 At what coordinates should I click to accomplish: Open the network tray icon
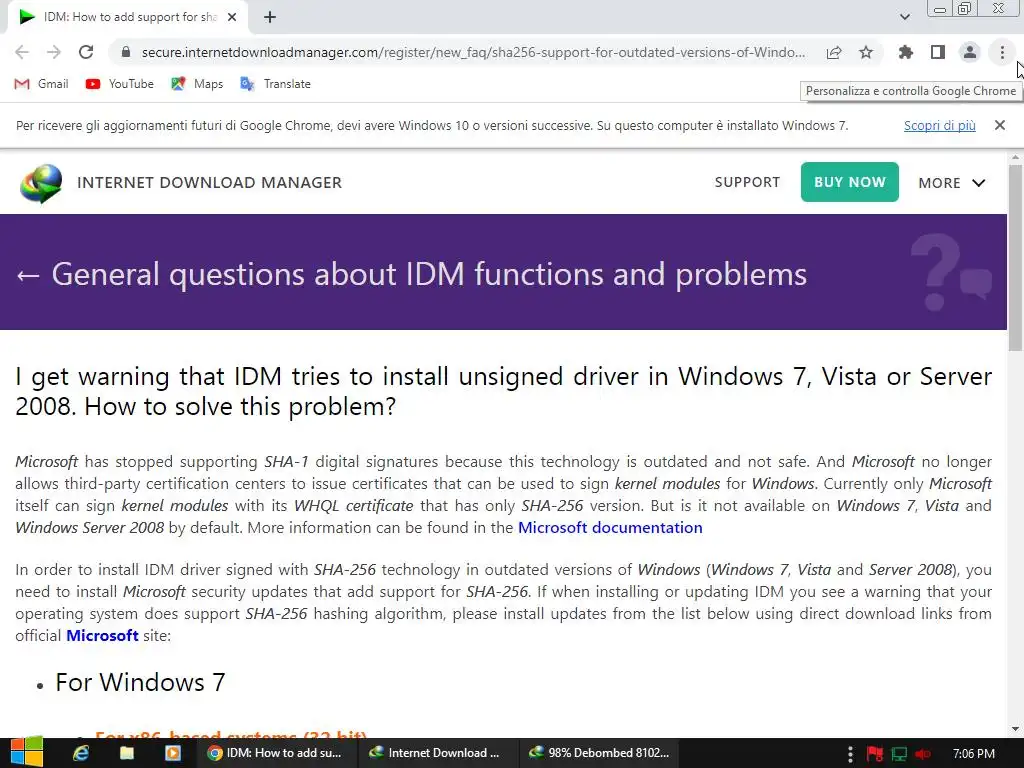click(899, 754)
